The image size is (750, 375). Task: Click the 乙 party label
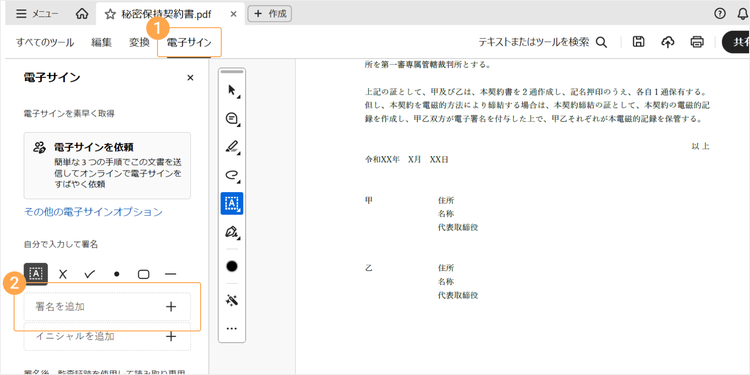coord(369,267)
